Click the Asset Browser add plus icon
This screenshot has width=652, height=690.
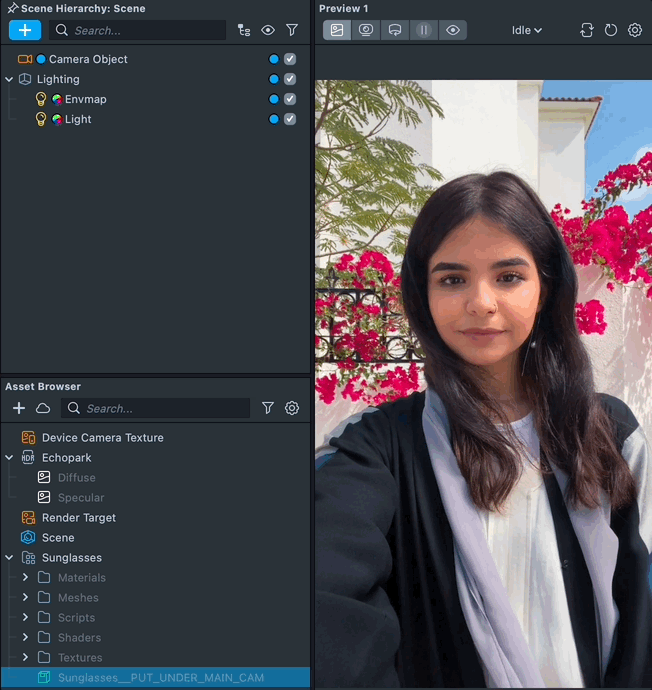point(19,408)
